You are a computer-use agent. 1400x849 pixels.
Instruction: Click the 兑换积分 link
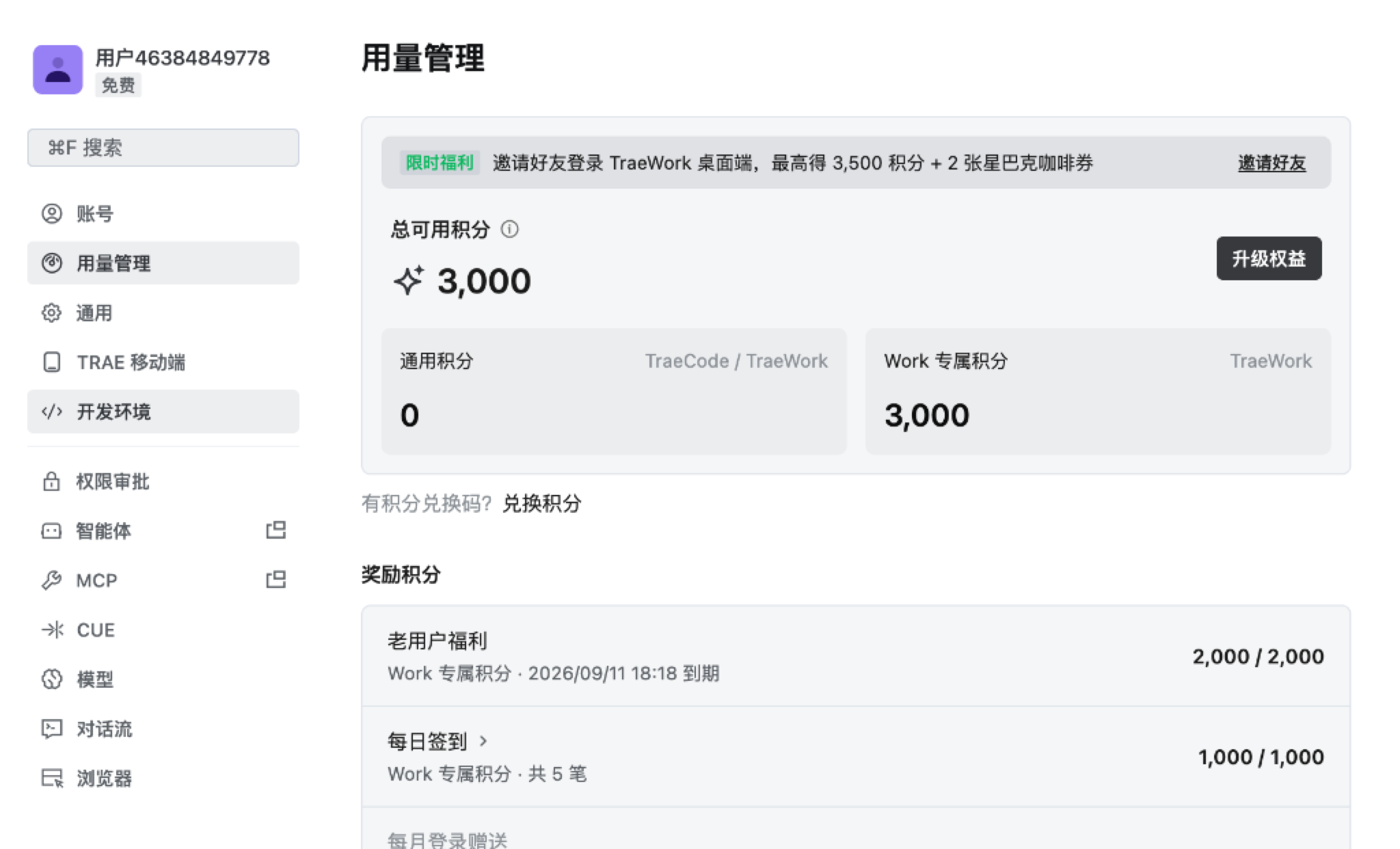pos(542,504)
